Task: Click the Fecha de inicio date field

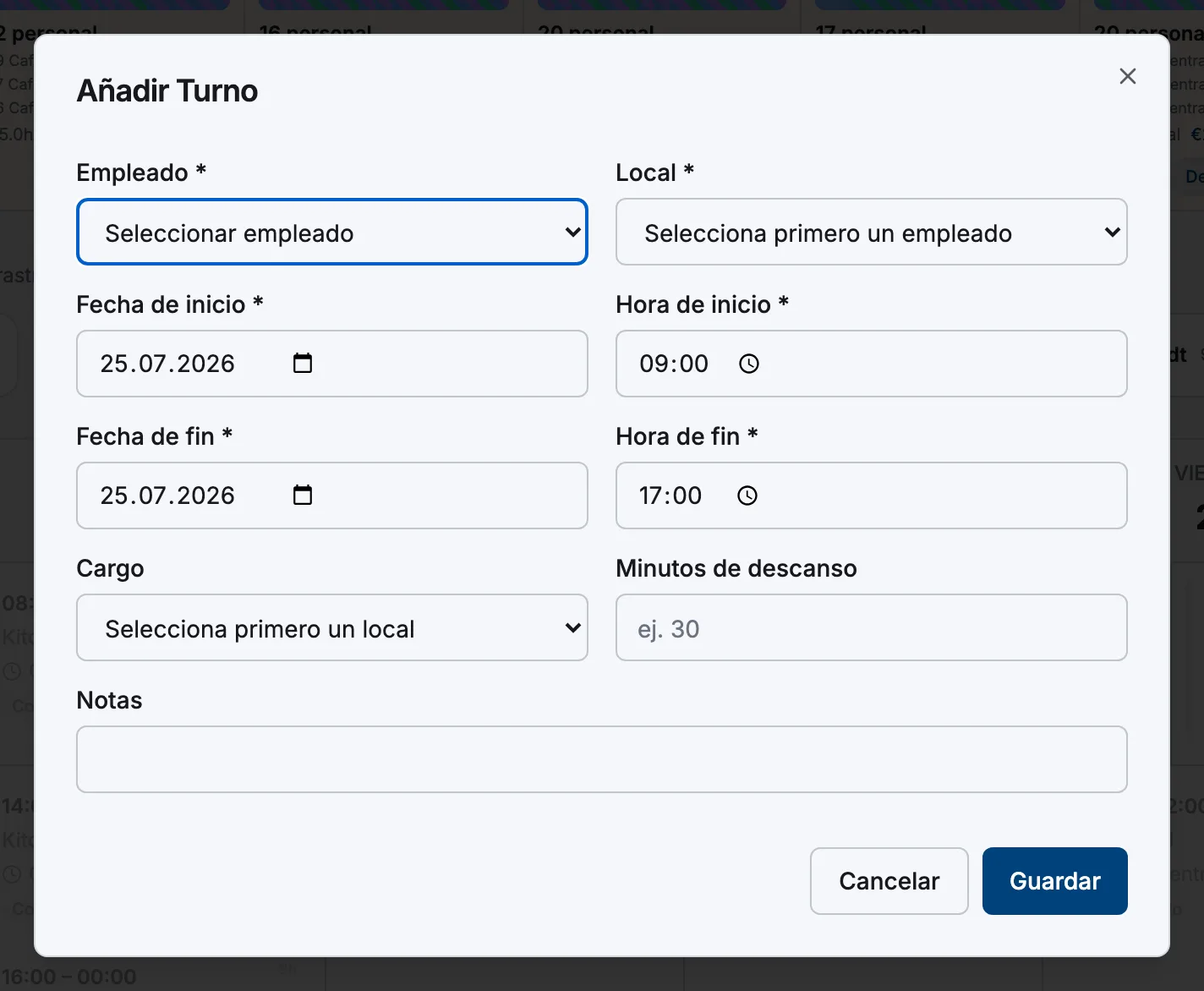Action: [332, 364]
